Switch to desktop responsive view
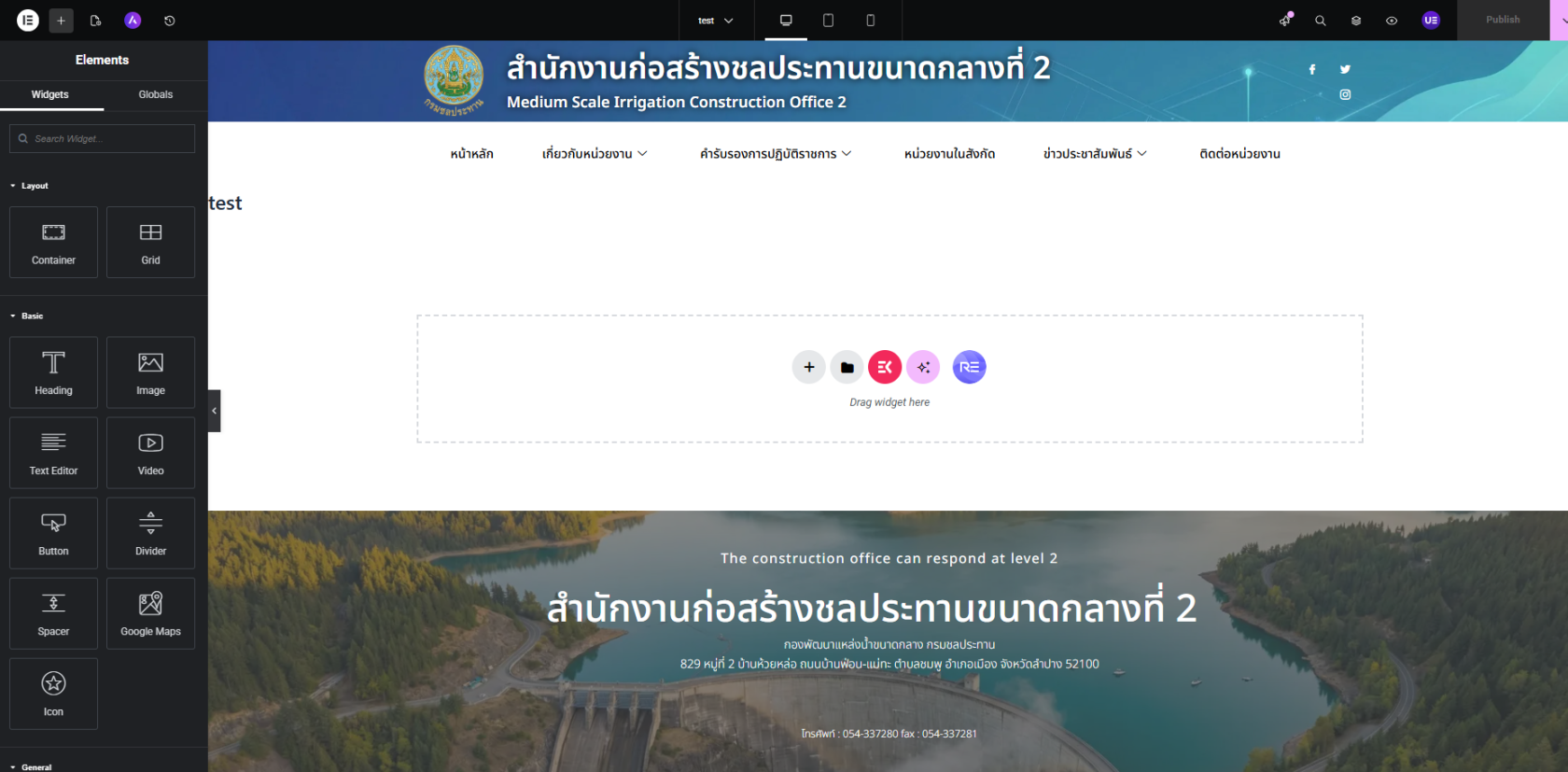Image resolution: width=1568 pixels, height=772 pixels. (x=786, y=20)
